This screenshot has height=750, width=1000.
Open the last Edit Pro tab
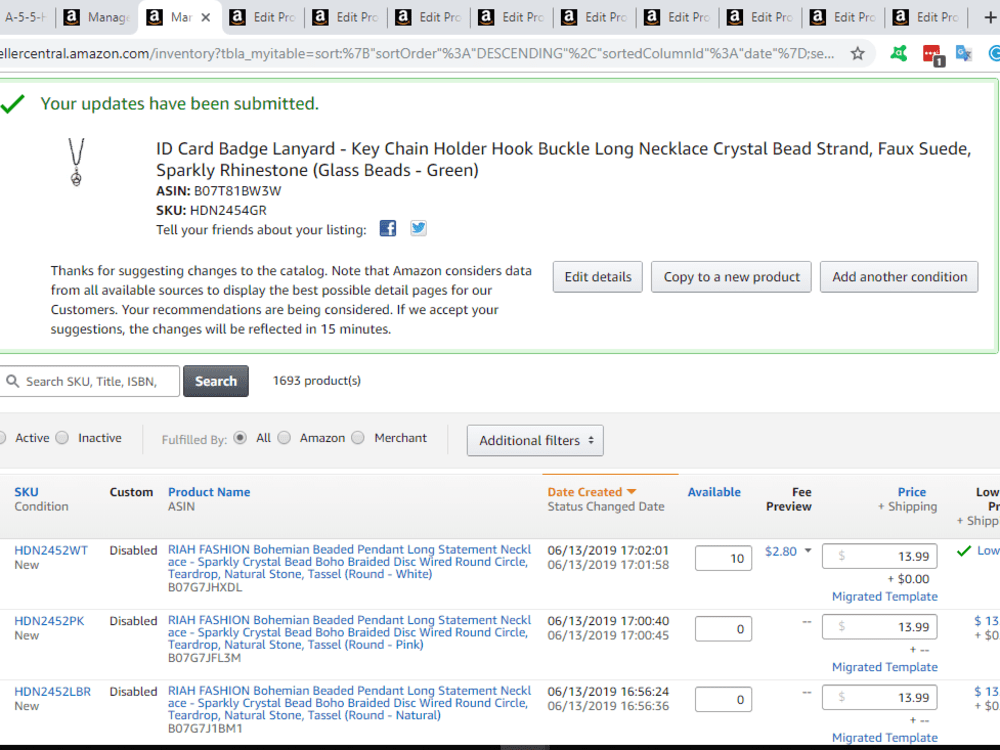click(x=927, y=17)
